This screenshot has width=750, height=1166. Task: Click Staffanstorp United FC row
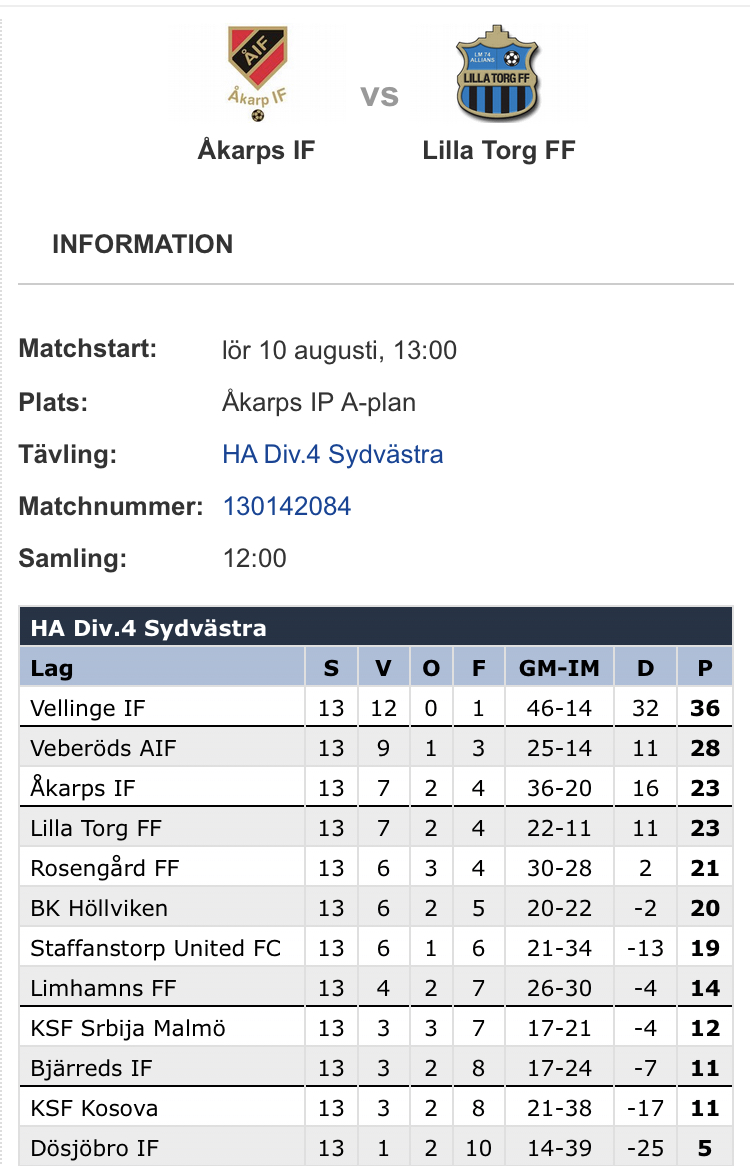pos(156,948)
